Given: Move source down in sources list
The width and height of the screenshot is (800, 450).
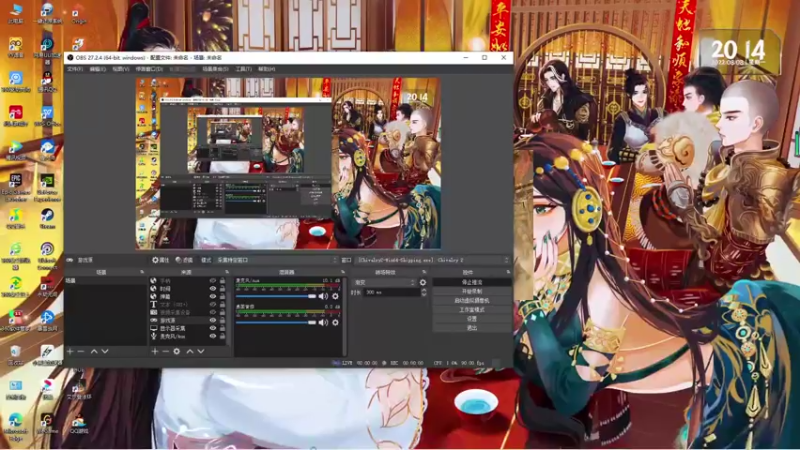Looking at the screenshot, I should click(201, 352).
